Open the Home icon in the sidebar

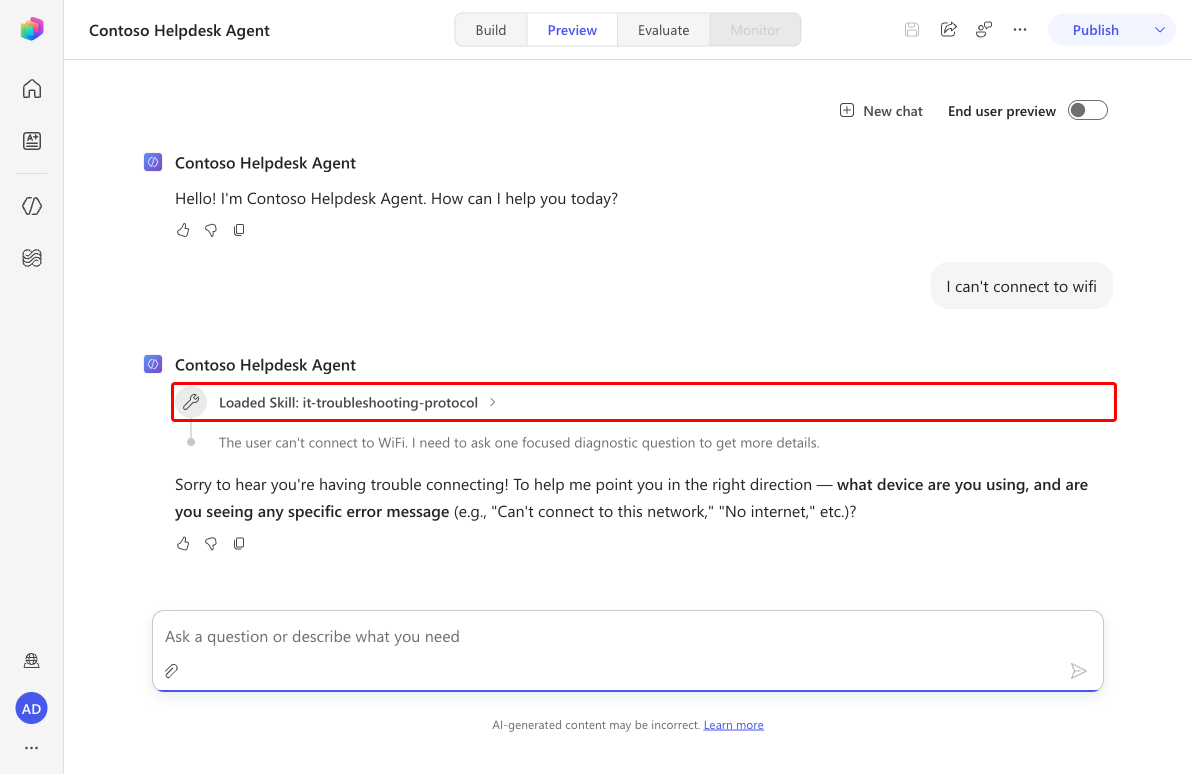[x=32, y=89]
